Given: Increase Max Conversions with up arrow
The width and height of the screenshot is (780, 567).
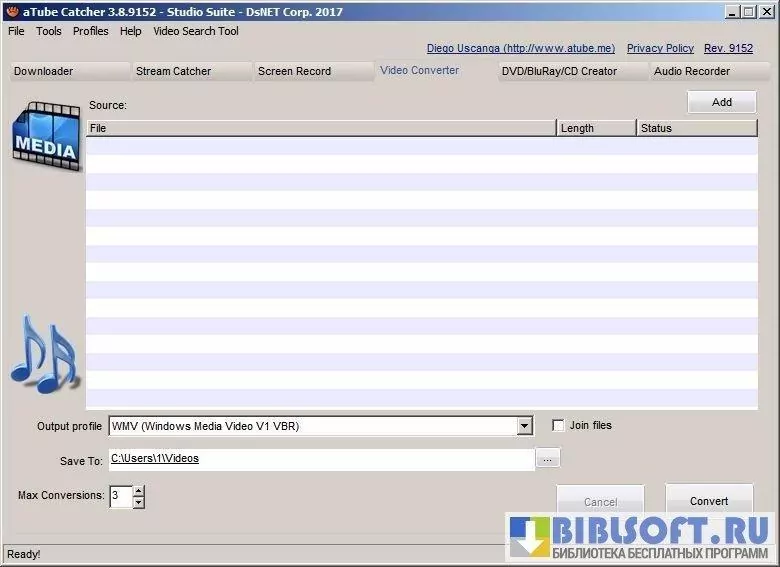Looking at the screenshot, I should (138, 490).
